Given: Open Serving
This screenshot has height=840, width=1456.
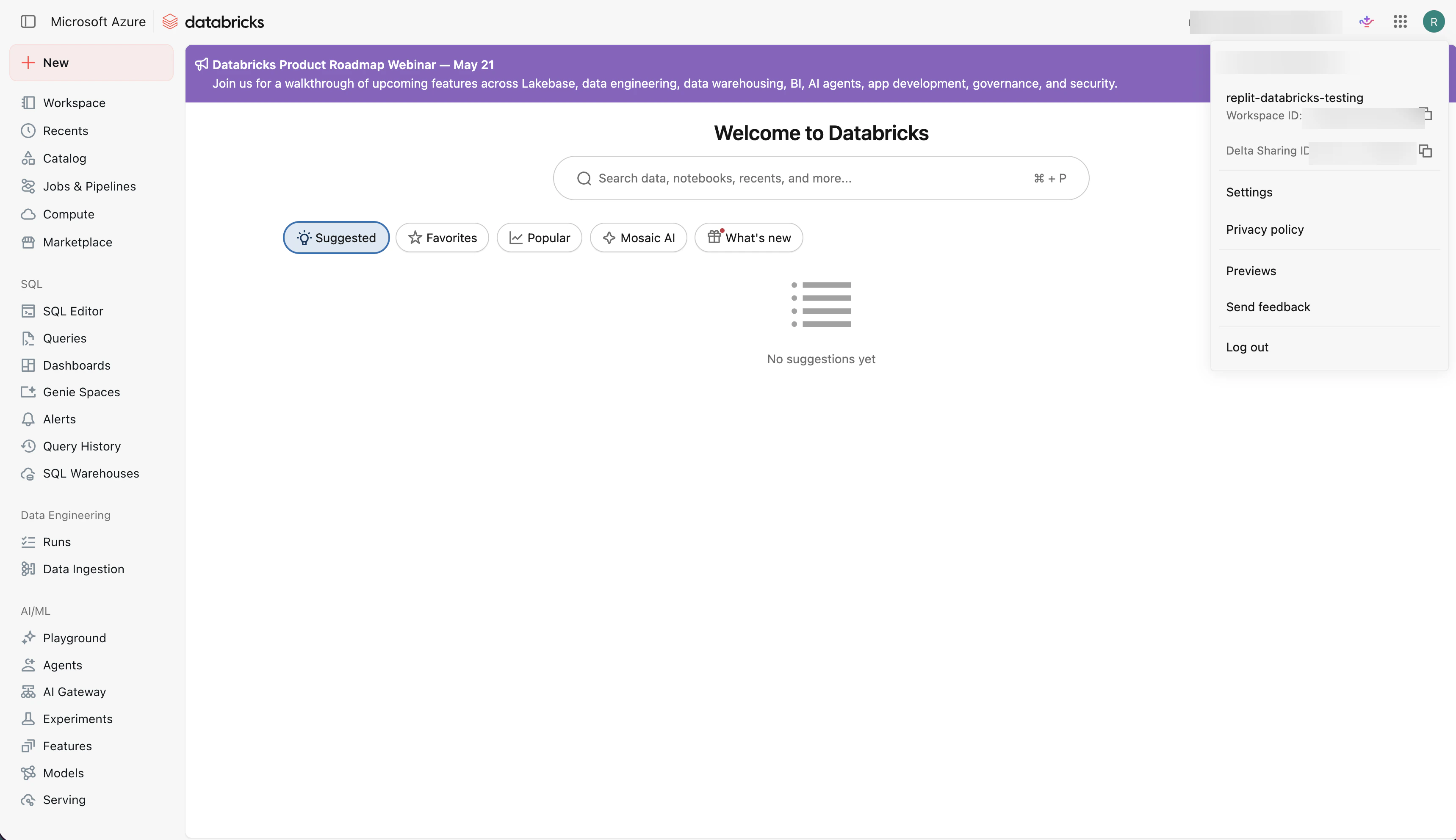Looking at the screenshot, I should [91, 800].
